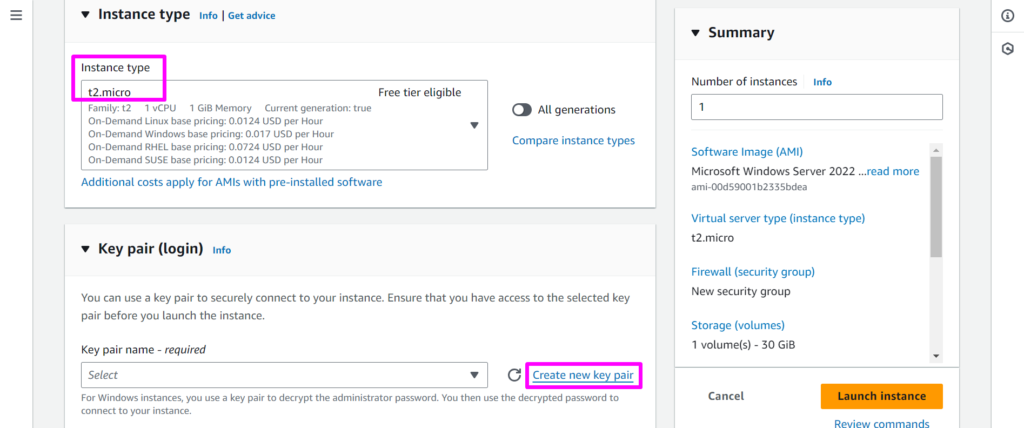Collapse the Key pair (login) section
This screenshot has width=1024, height=428.
[x=84, y=249]
